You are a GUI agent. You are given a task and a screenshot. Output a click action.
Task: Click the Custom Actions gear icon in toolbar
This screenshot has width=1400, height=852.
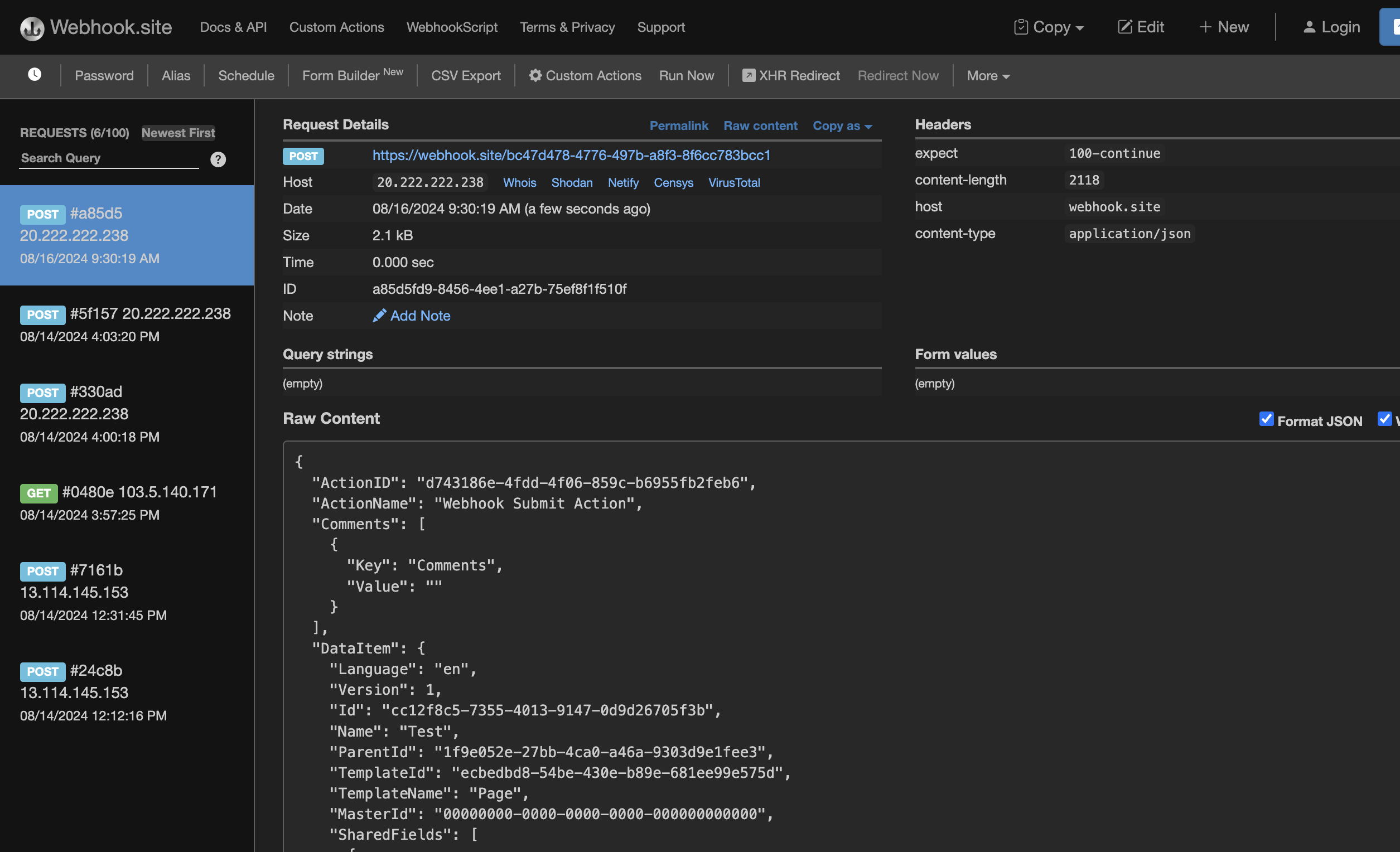535,75
